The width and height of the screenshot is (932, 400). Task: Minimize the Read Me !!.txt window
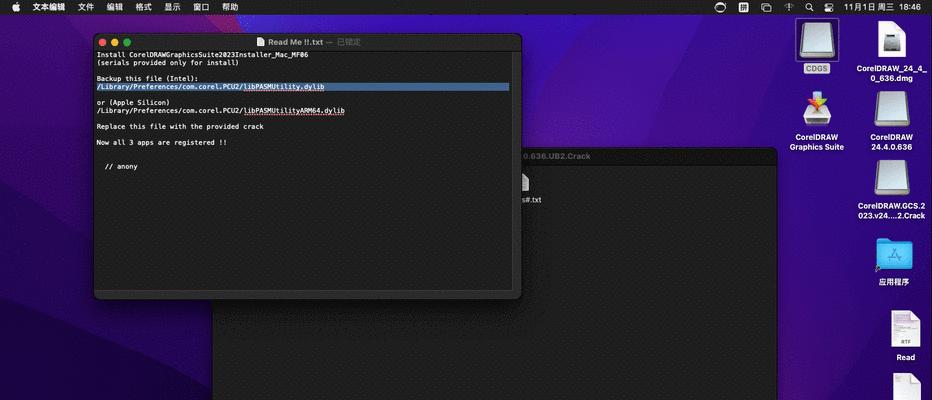coord(115,42)
